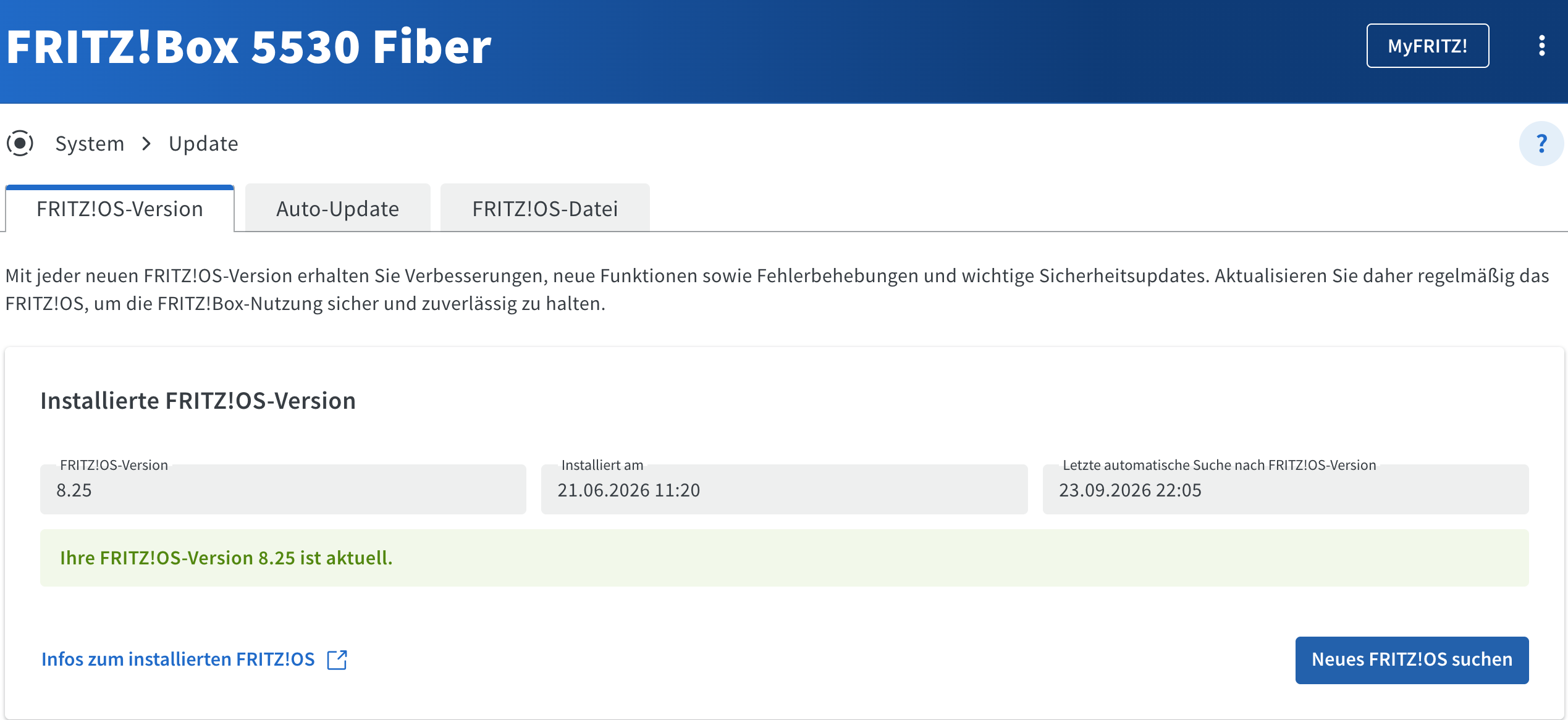Switch to the Auto-Update tab

pos(337,209)
